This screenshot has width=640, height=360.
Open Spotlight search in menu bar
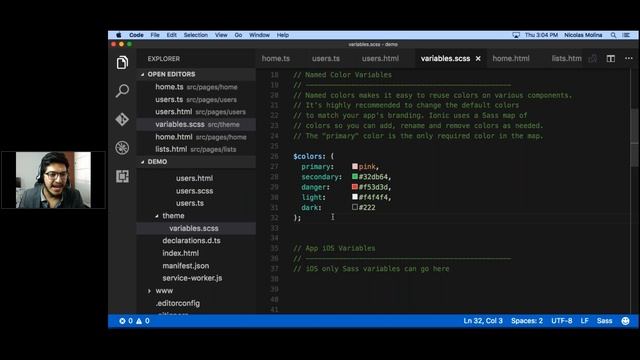(x=613, y=35)
